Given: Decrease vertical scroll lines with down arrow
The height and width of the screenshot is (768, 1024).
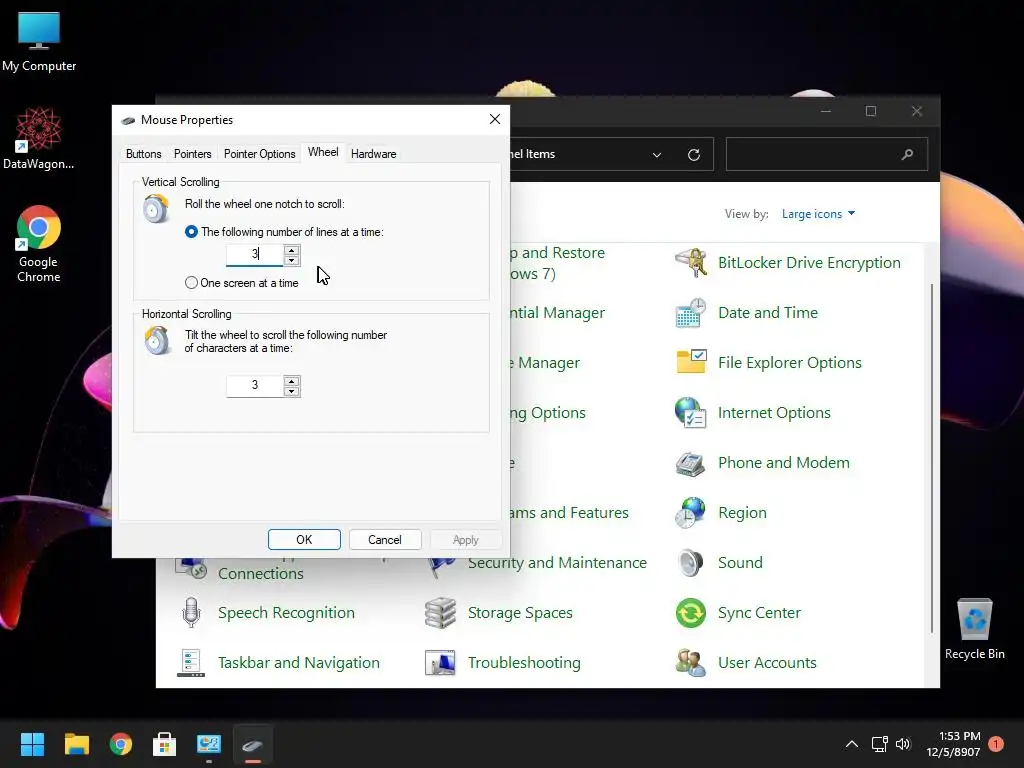Looking at the screenshot, I should point(292,261).
